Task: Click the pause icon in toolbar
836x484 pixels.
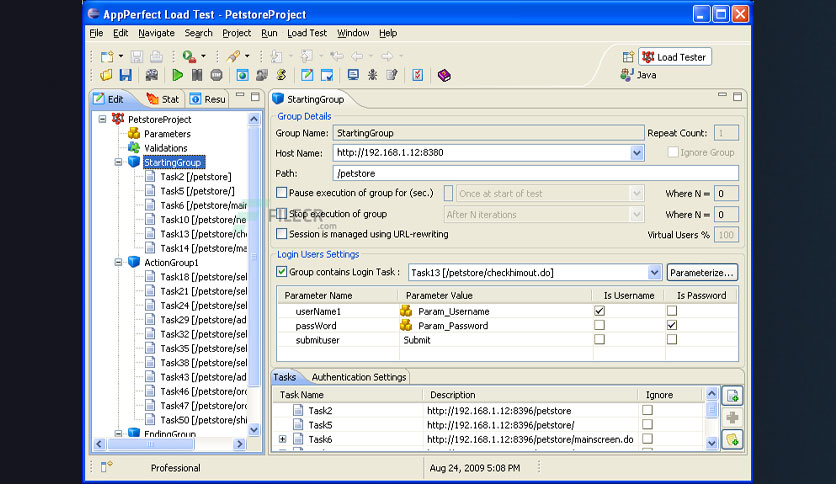Action: tap(197, 75)
